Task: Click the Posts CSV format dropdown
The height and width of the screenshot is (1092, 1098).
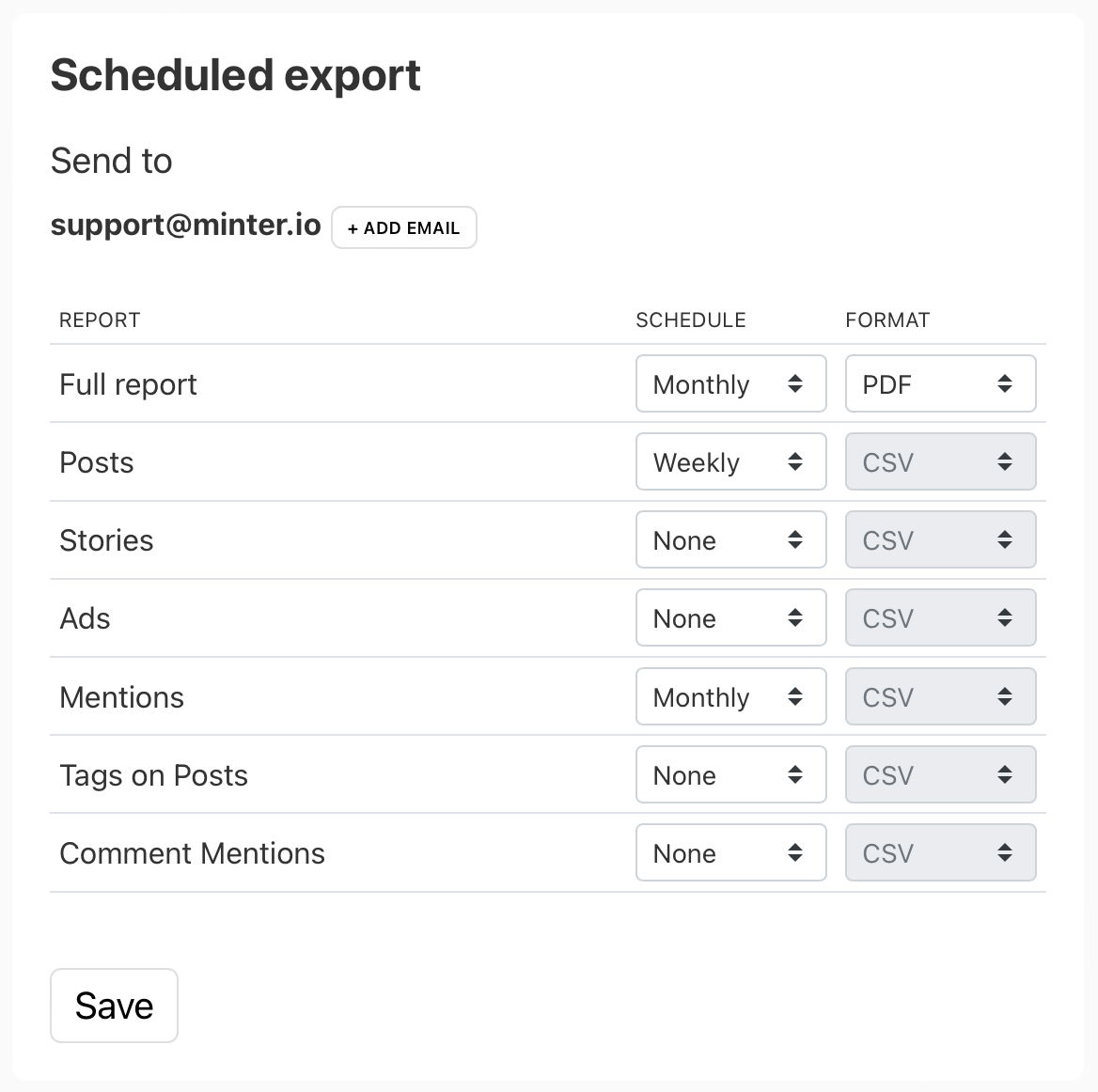Action: [940, 461]
